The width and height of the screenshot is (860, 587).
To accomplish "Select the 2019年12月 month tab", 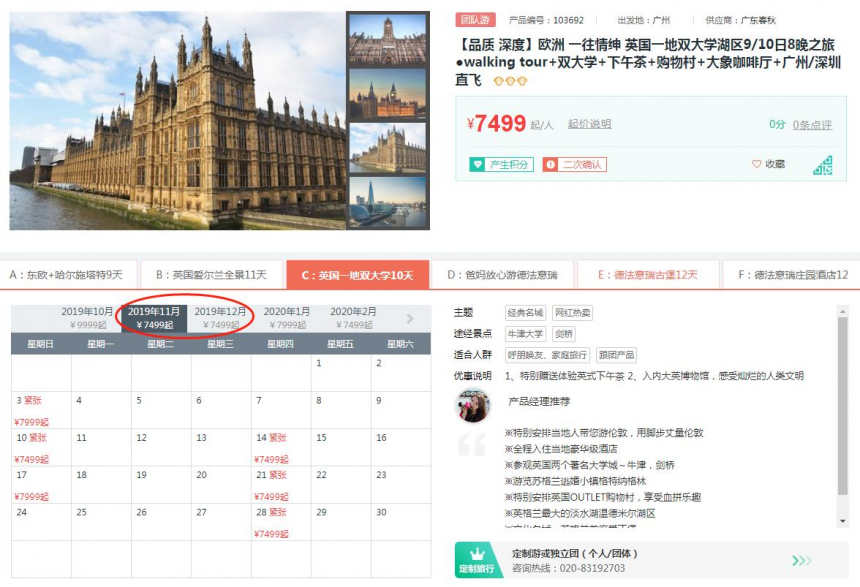I will pyautogui.click(x=220, y=318).
